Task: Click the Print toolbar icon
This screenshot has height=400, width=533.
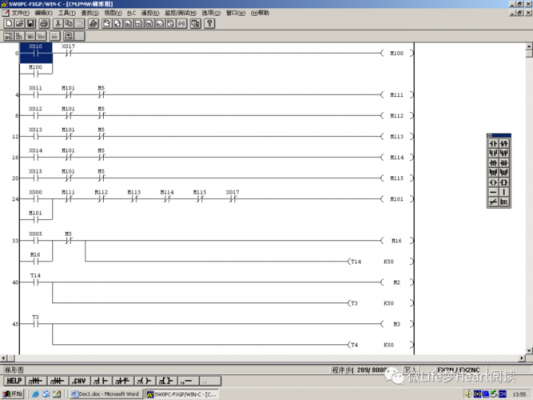Action: point(44,23)
